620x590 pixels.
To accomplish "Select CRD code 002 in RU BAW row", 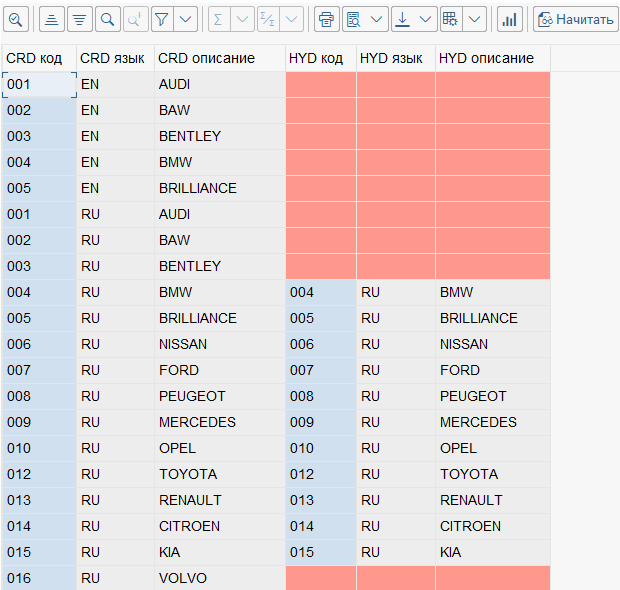I will point(39,240).
